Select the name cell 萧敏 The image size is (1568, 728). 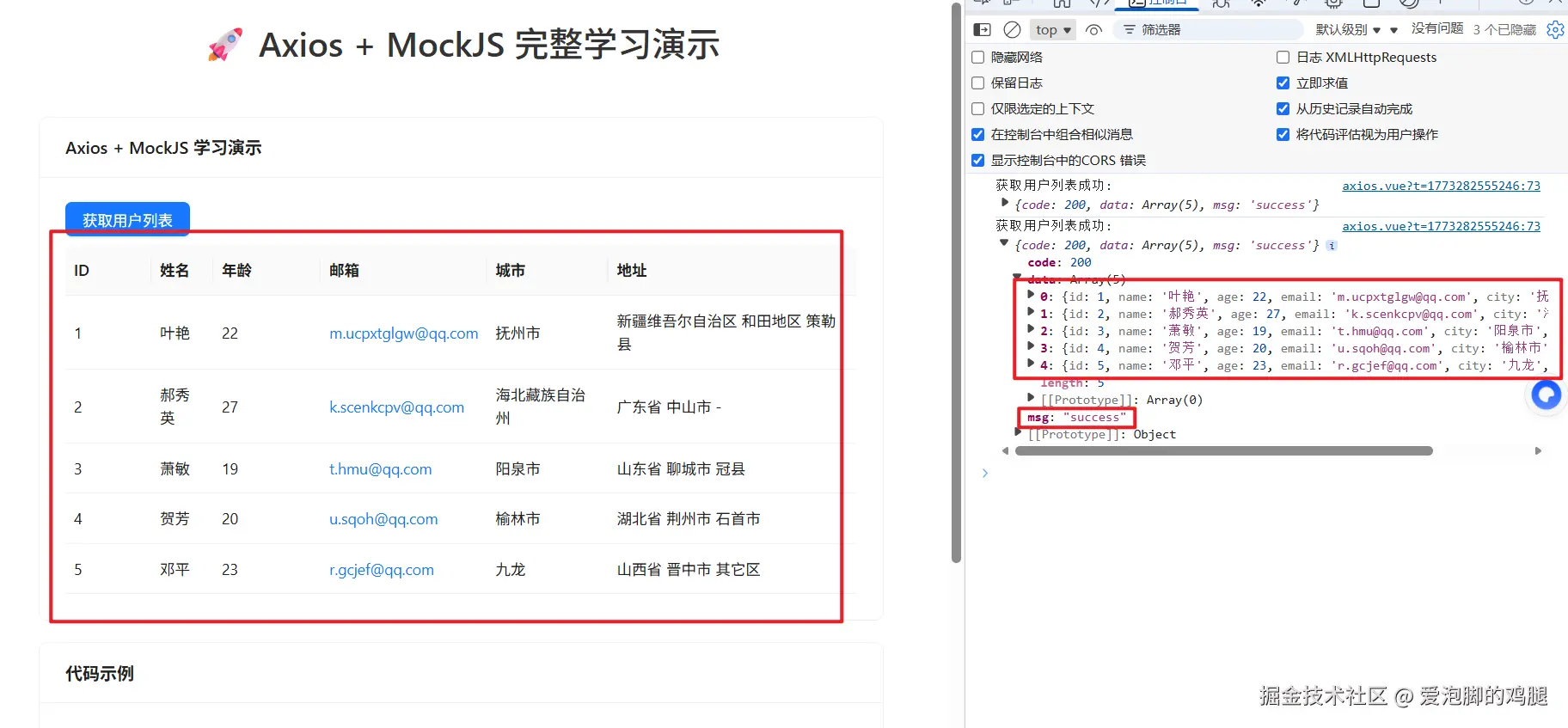point(175,469)
